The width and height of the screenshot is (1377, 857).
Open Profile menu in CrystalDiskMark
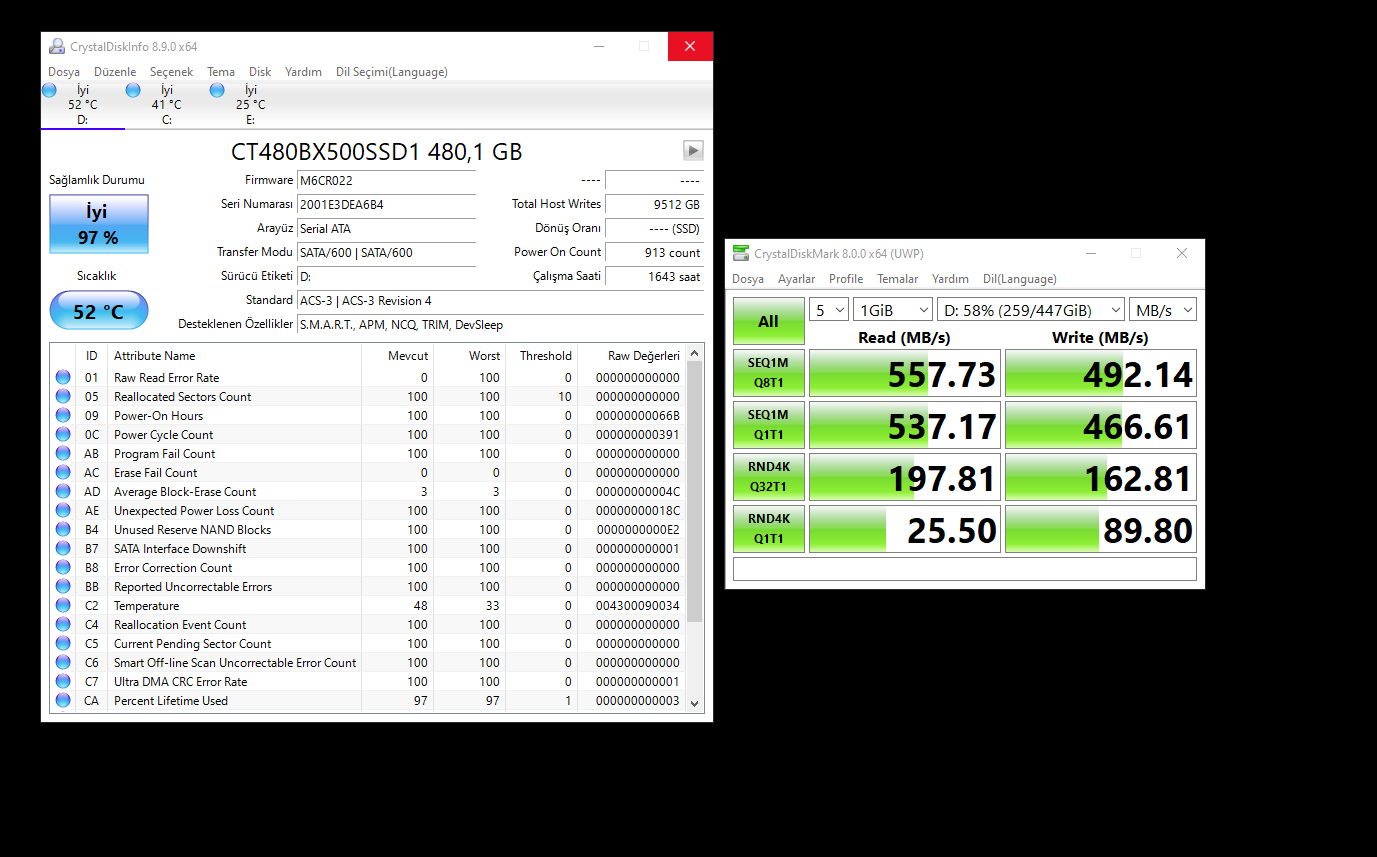pos(846,279)
